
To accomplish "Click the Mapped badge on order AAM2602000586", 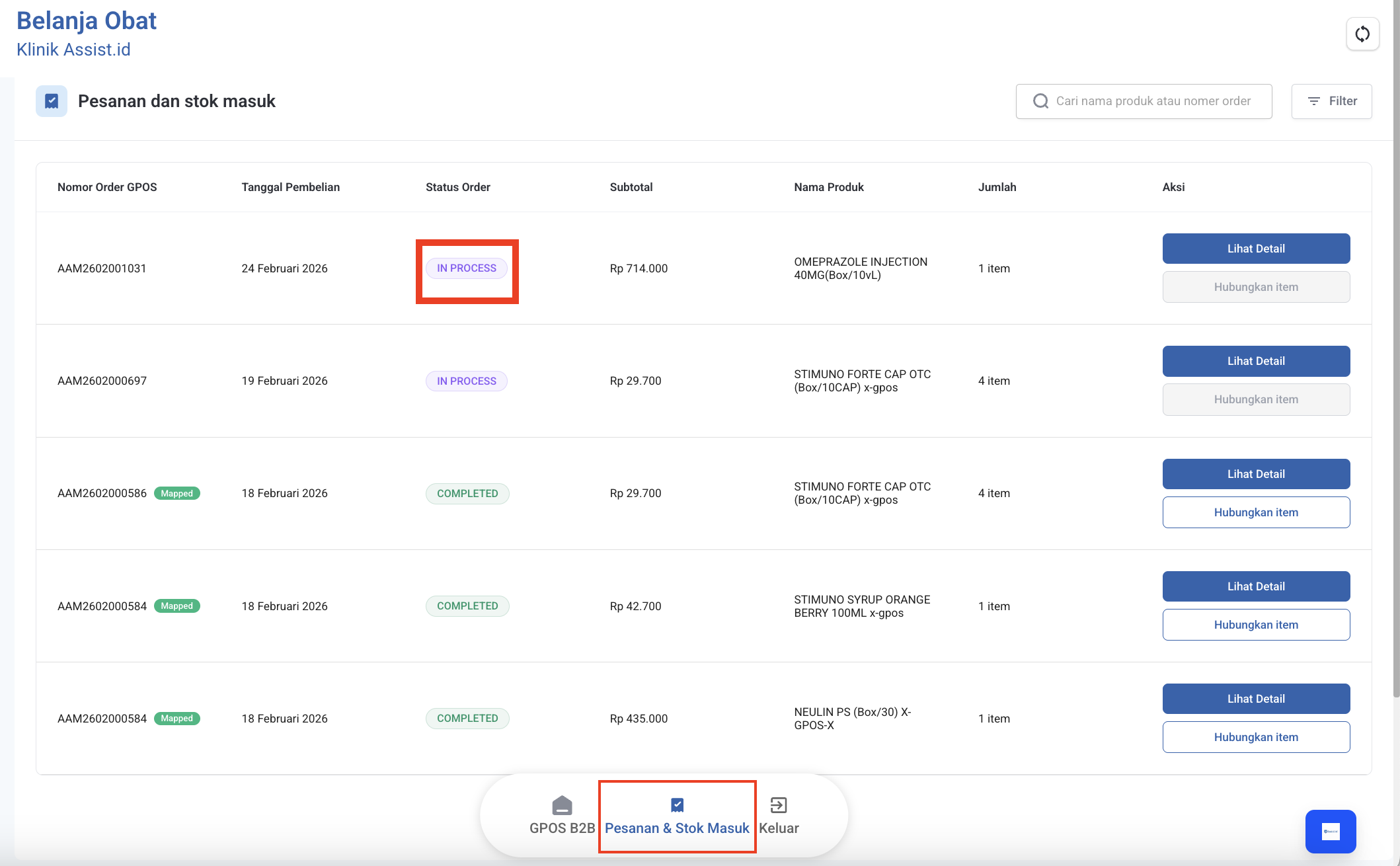I will point(176,493).
